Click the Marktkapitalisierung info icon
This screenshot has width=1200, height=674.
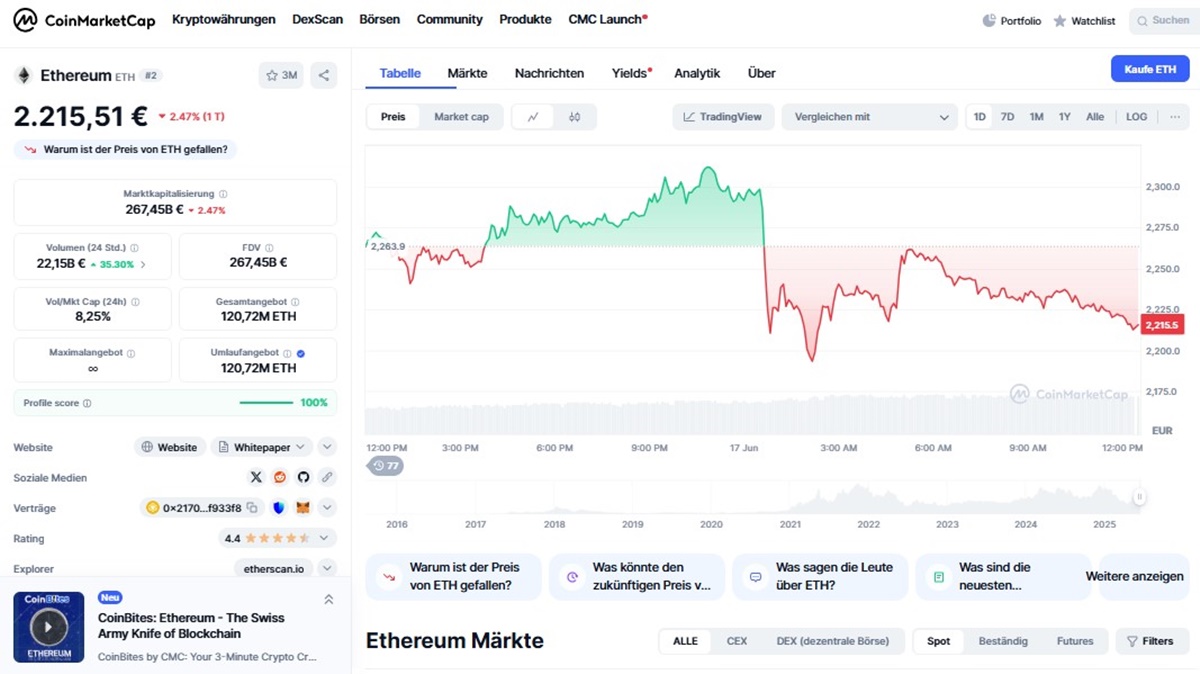tap(223, 194)
